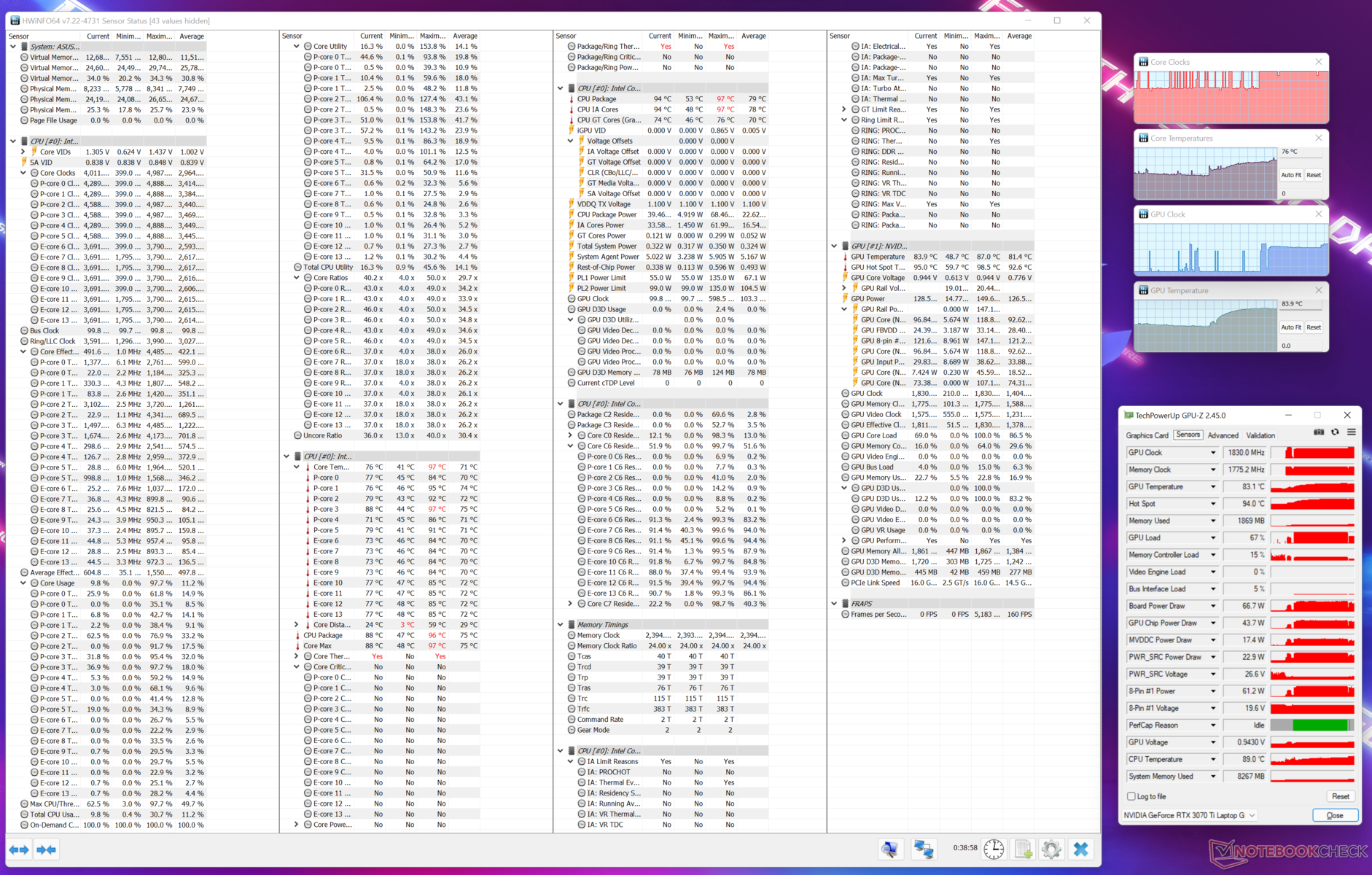Select the Sensors tab in GPU-Z
Screen dimensions: 1372x875
click(x=1188, y=435)
